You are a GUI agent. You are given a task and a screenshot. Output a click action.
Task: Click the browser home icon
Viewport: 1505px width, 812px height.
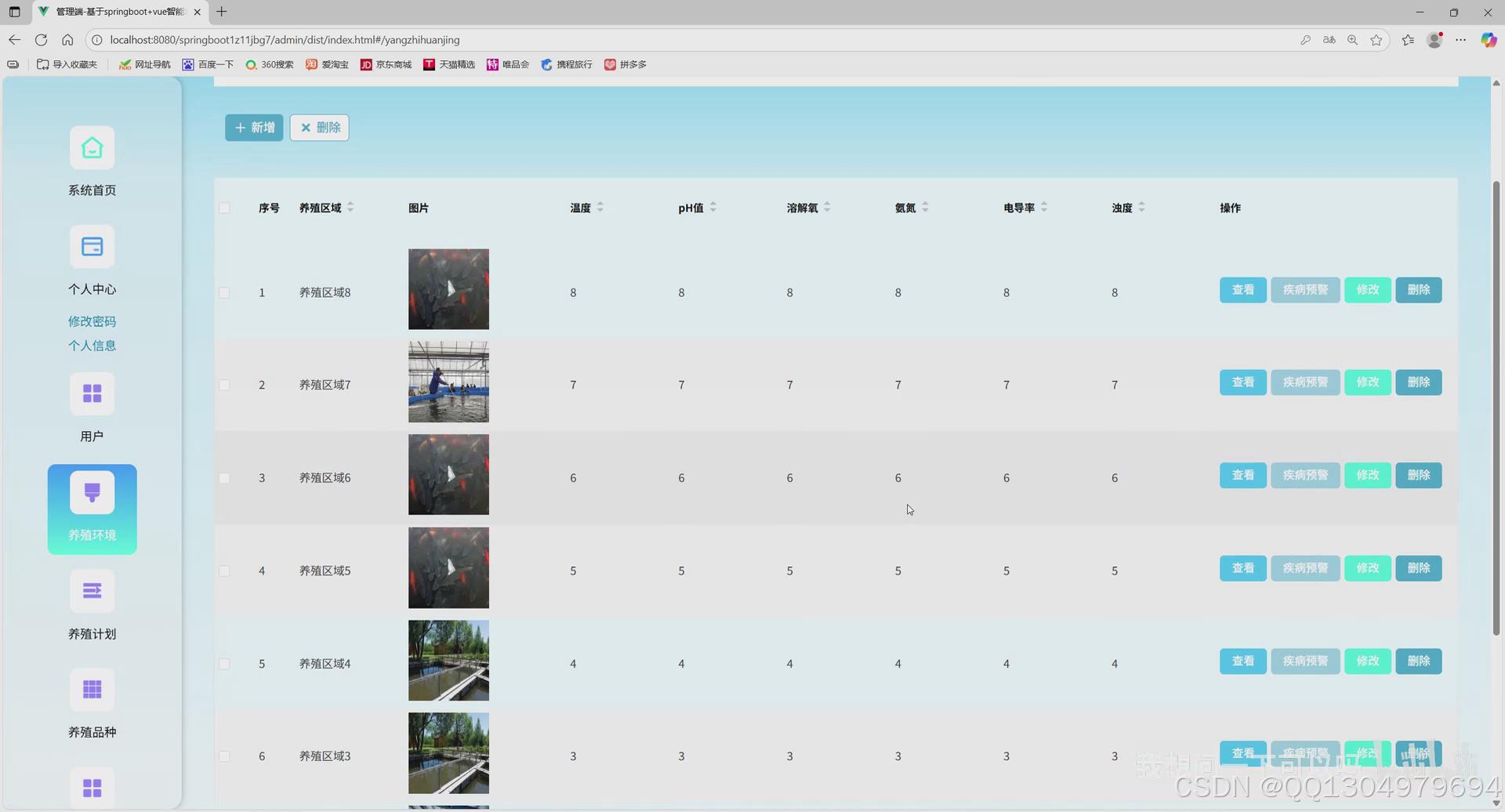[67, 40]
